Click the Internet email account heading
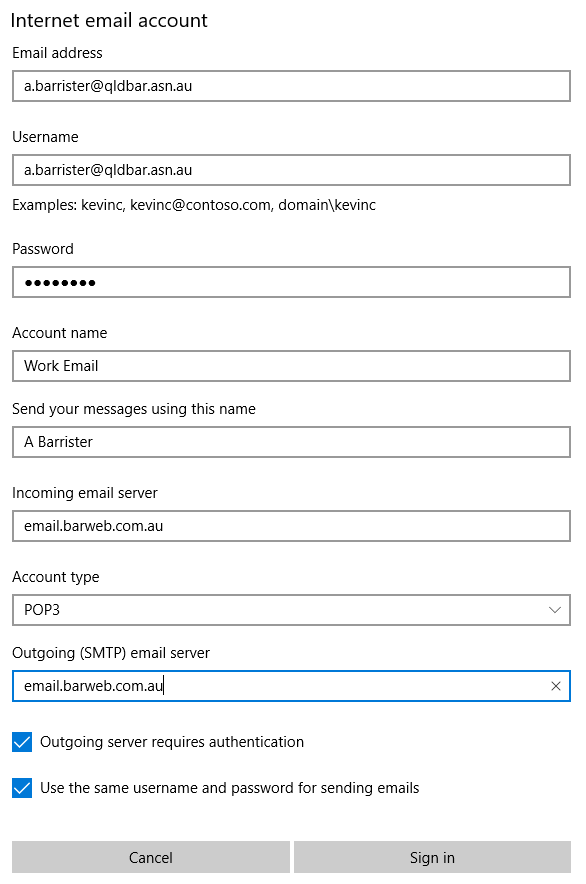 point(109,20)
